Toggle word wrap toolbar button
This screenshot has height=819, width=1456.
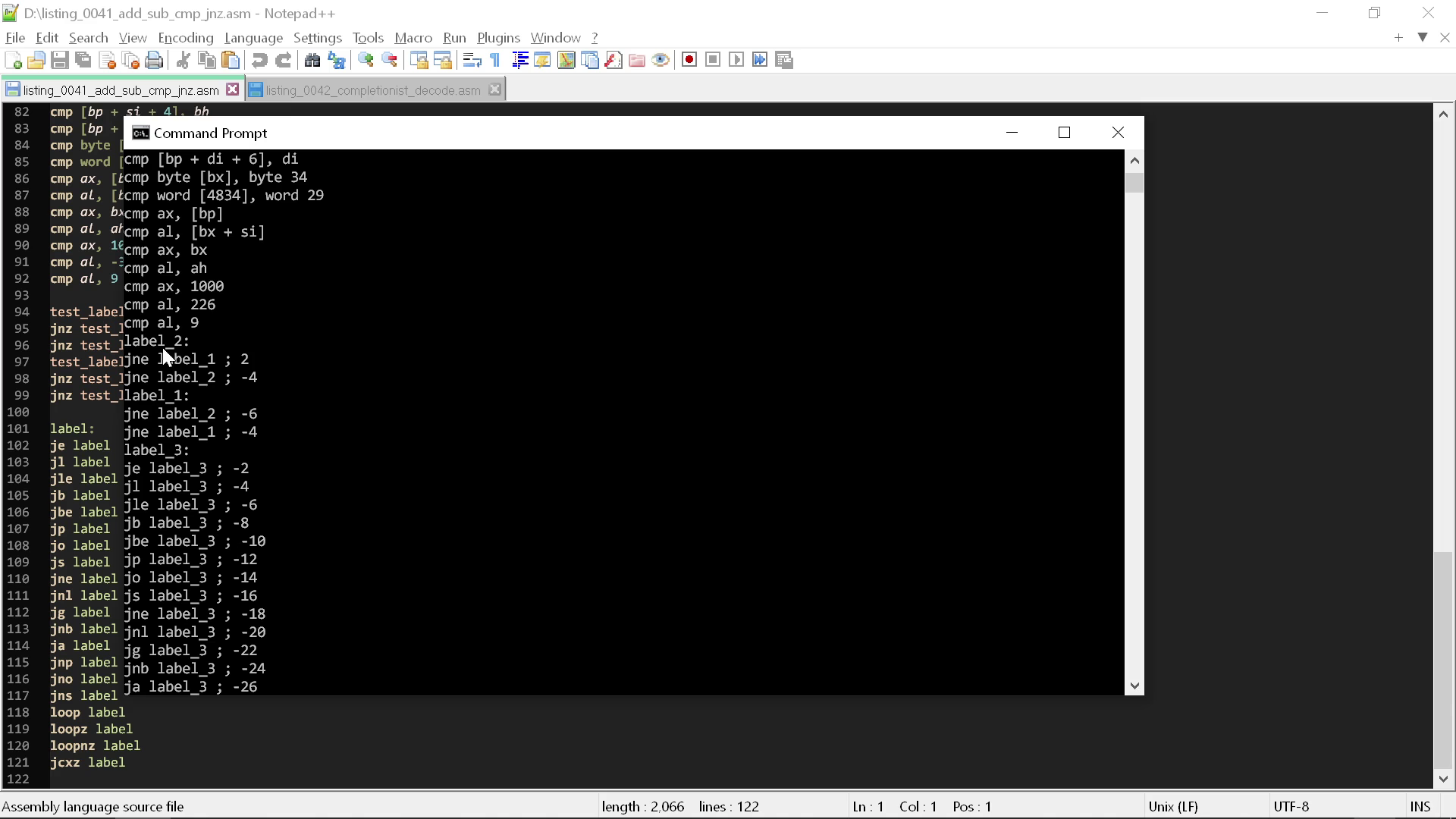coord(472,60)
